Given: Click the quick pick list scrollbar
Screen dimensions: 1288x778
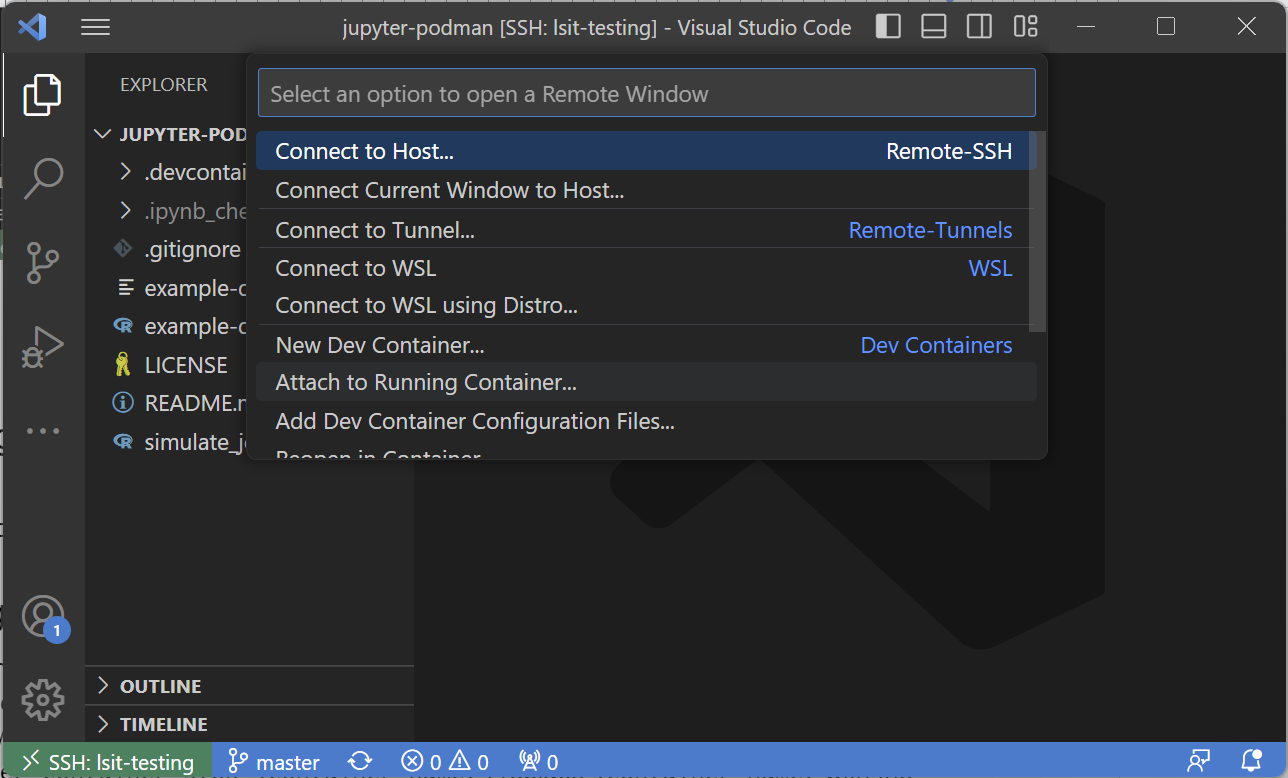Looking at the screenshot, I should tap(1038, 232).
